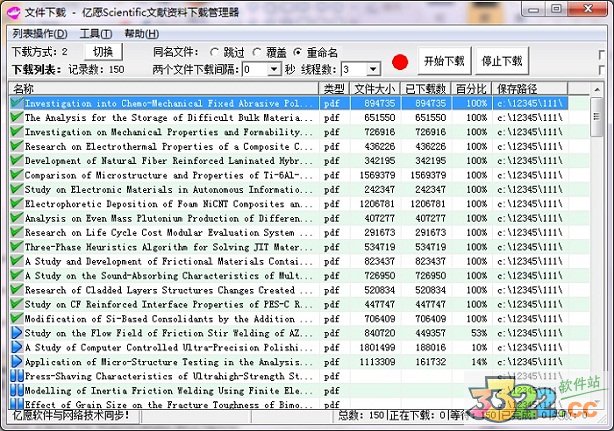Click the red status indicator circle

click(400, 62)
